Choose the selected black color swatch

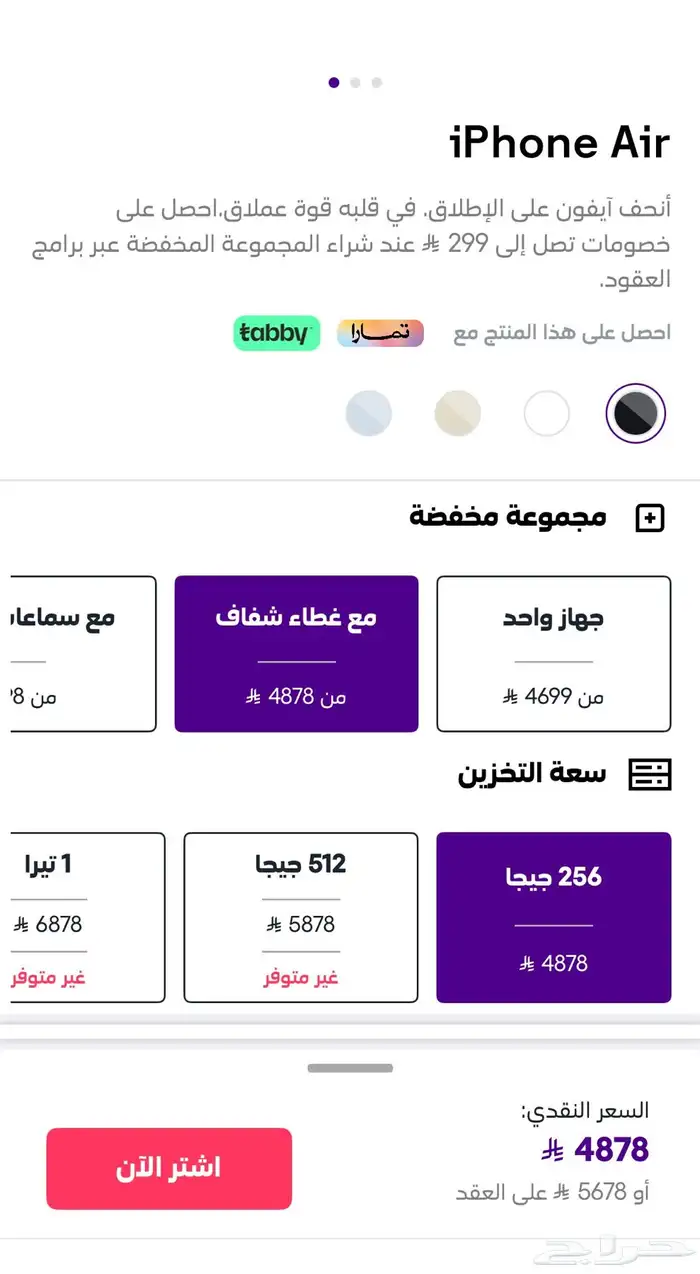pyautogui.click(x=636, y=413)
